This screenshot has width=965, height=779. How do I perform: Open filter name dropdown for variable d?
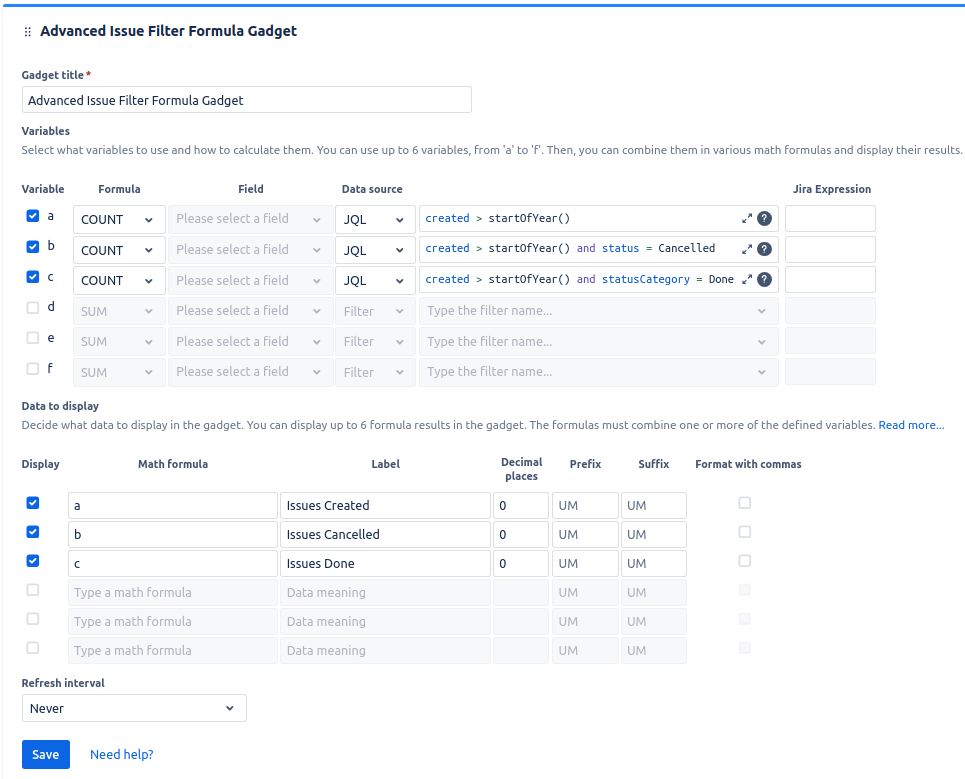[x=598, y=311]
